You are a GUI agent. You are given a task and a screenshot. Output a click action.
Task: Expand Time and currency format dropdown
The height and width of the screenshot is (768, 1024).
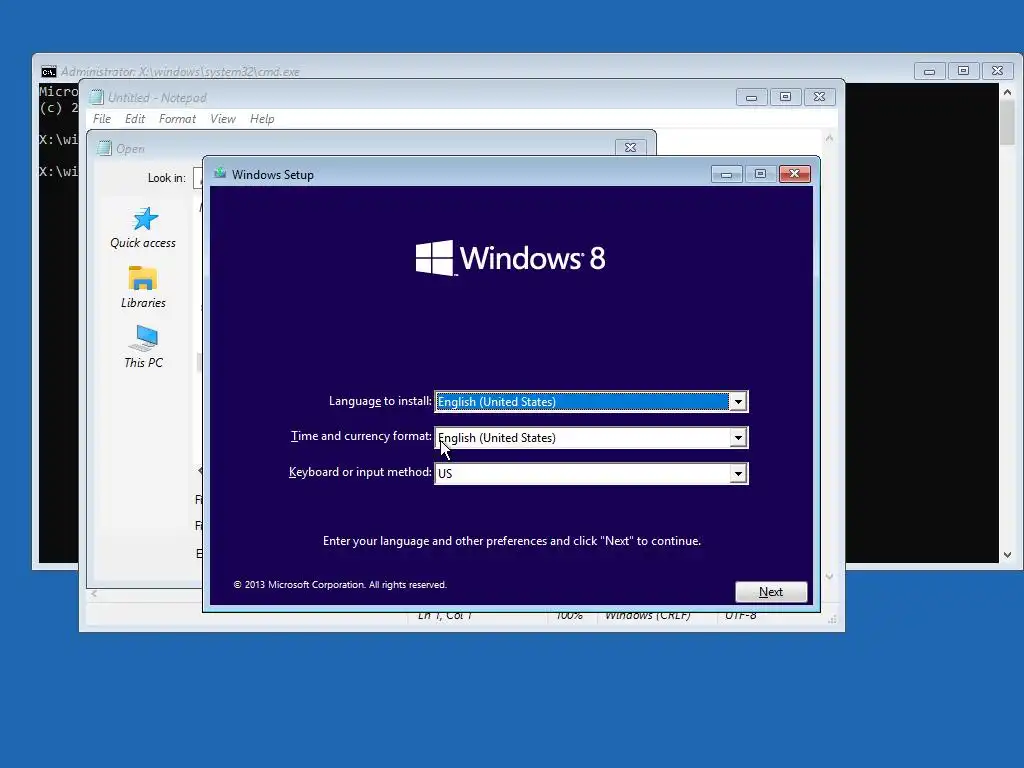coord(738,438)
